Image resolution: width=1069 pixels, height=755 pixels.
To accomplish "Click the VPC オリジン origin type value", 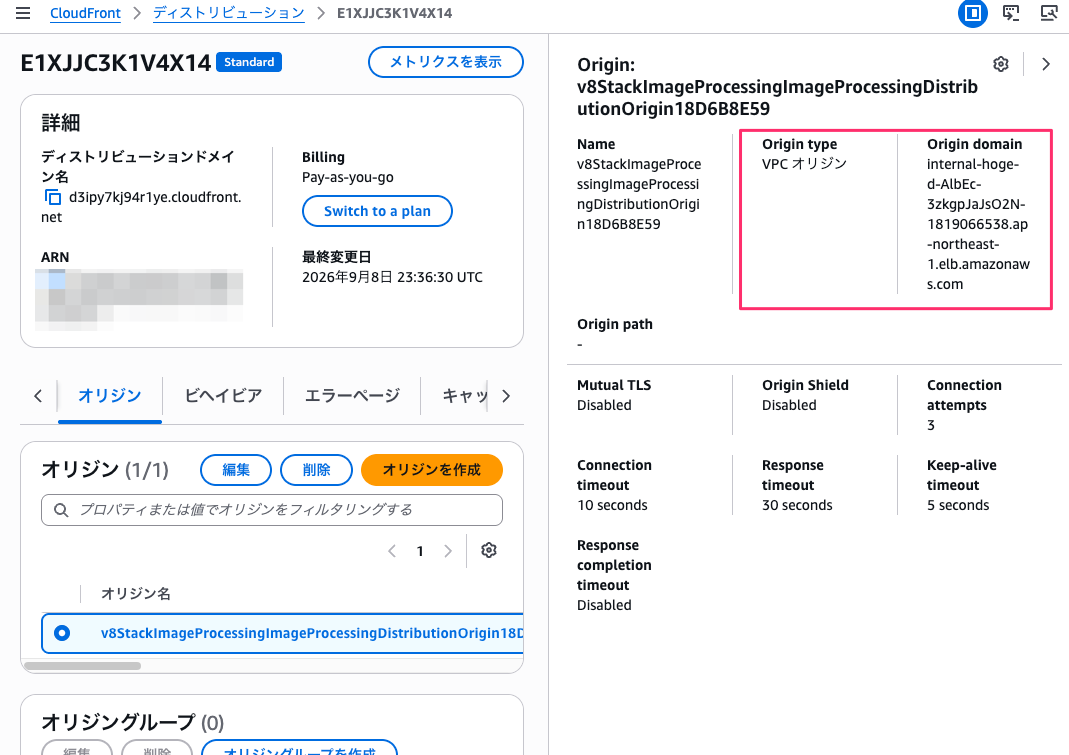I will (x=804, y=164).
